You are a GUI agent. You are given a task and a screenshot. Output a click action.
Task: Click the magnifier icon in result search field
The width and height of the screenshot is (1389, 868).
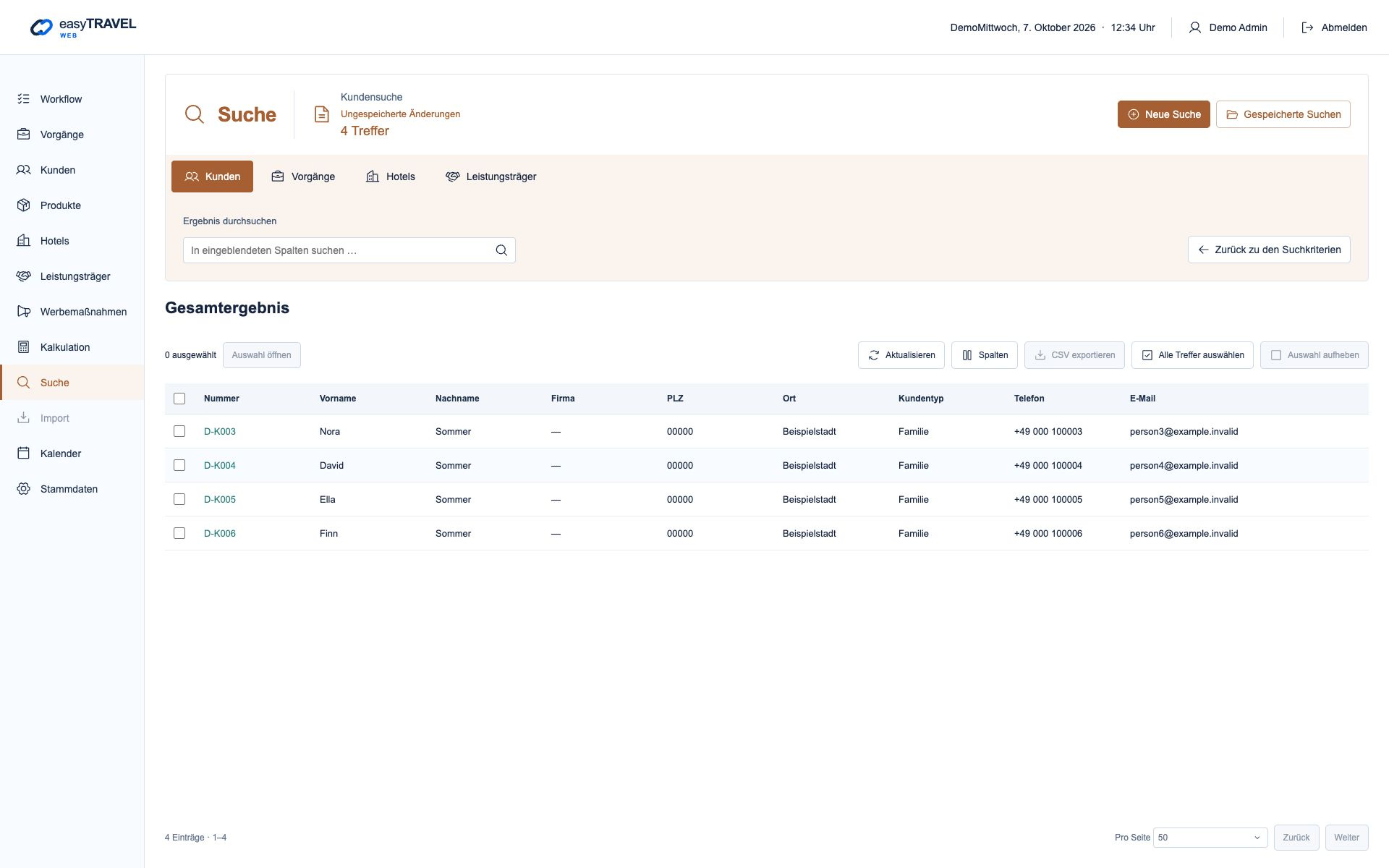point(501,250)
